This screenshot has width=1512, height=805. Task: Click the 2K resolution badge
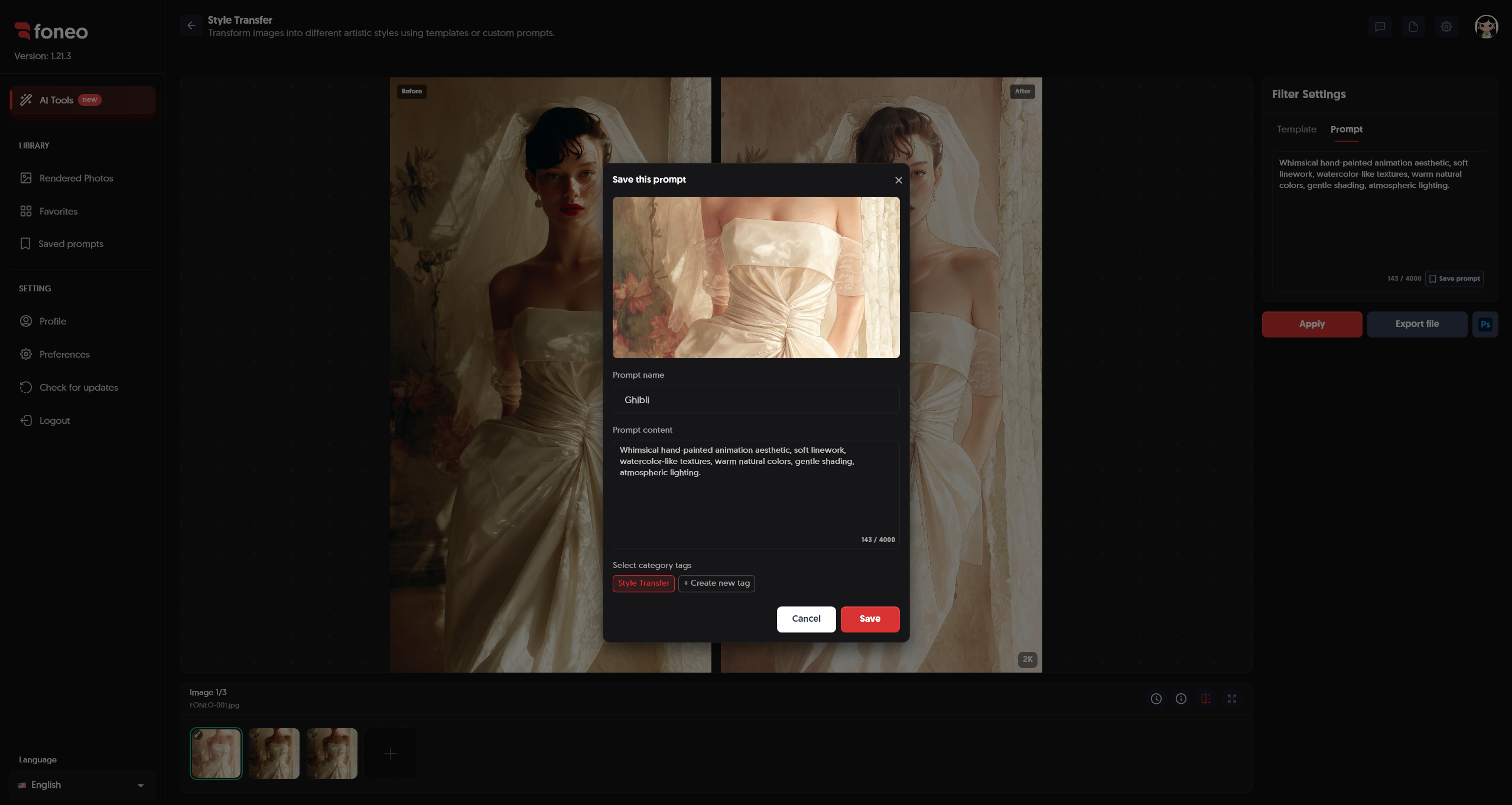click(x=1027, y=660)
